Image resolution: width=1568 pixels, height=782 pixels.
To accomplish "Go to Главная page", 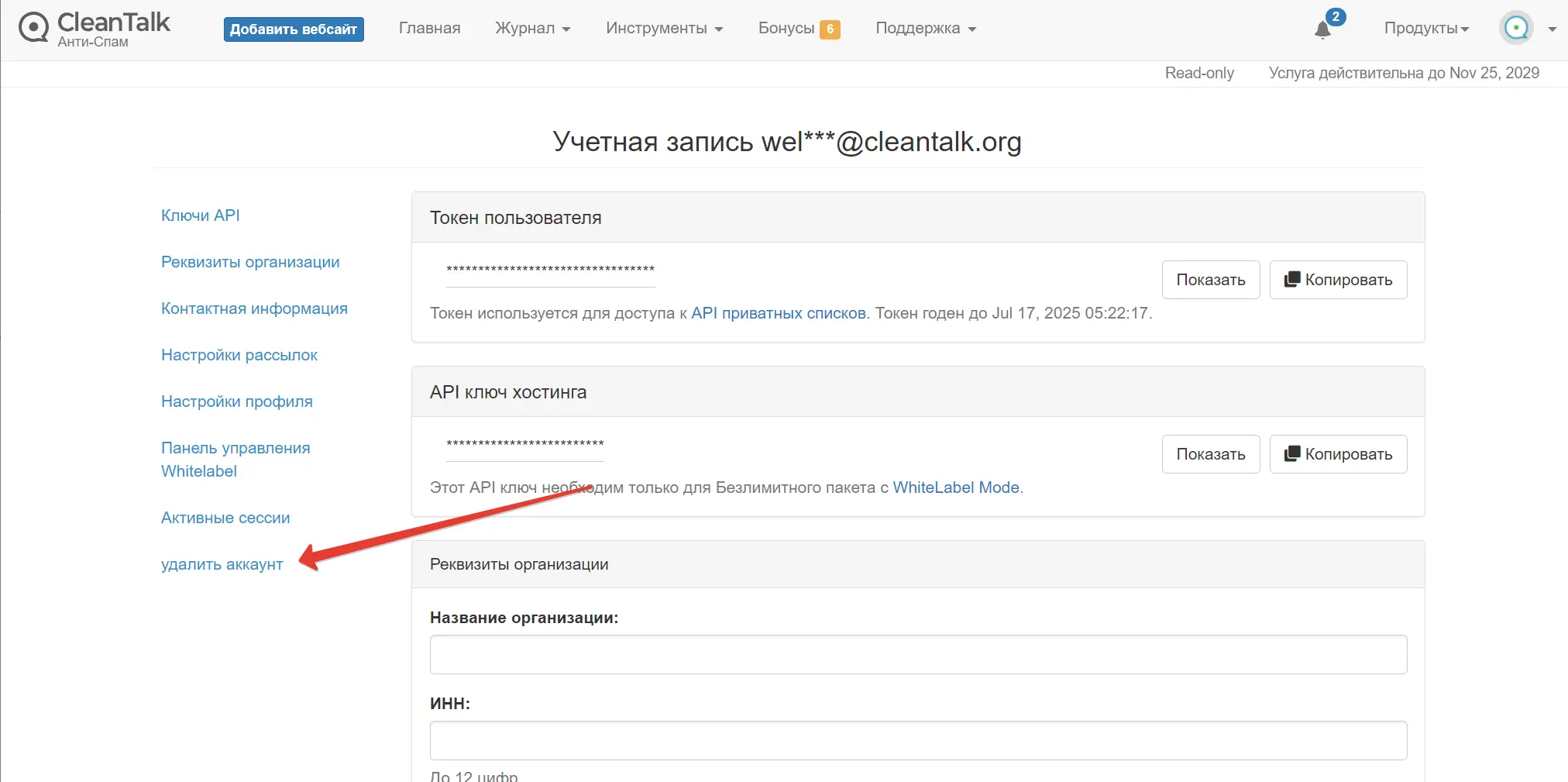I will pos(429,29).
